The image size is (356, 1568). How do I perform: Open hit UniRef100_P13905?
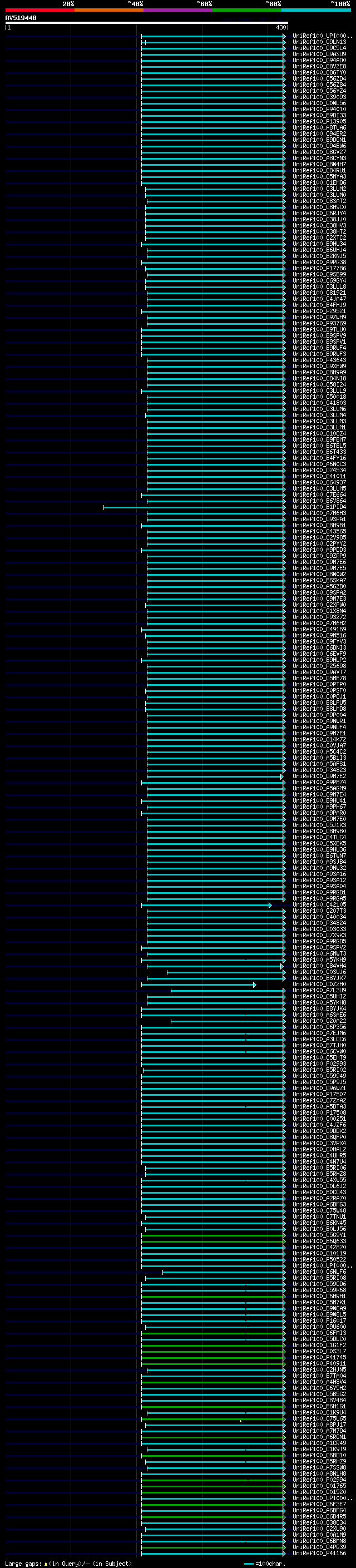(319, 122)
